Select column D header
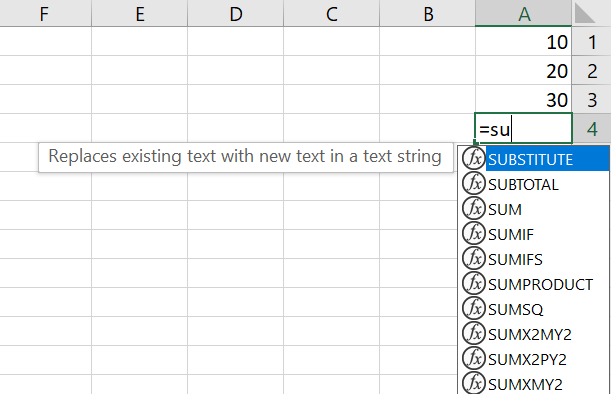Viewport: 611px width, 394px height. pyautogui.click(x=236, y=13)
